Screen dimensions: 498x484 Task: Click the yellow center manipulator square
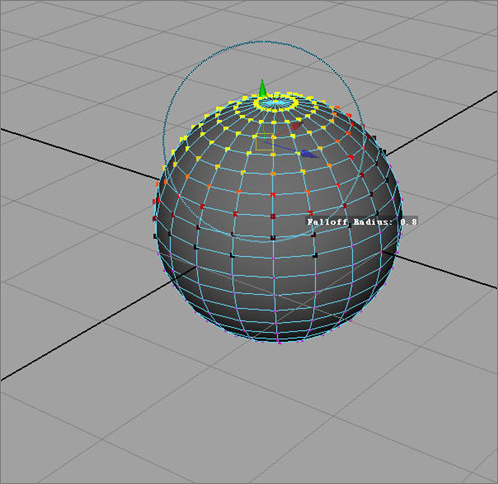(x=264, y=142)
